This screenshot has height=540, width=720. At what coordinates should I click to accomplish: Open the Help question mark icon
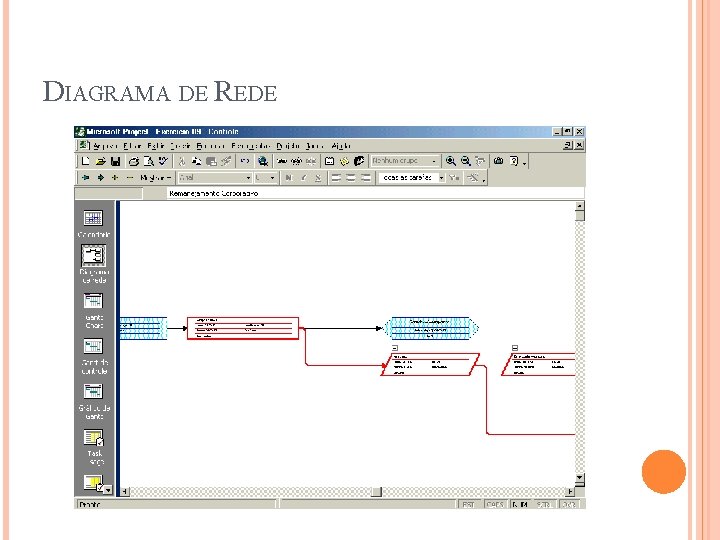(x=514, y=161)
